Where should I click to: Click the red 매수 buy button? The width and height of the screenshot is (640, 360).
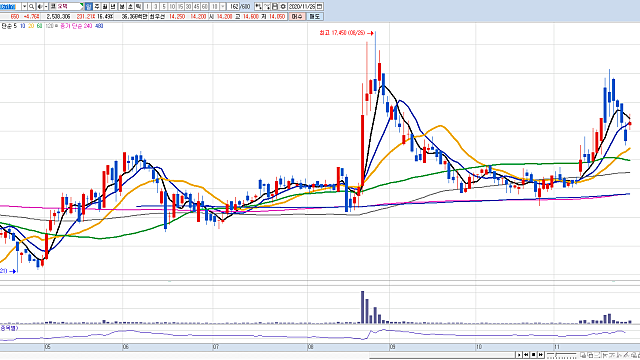297,16
